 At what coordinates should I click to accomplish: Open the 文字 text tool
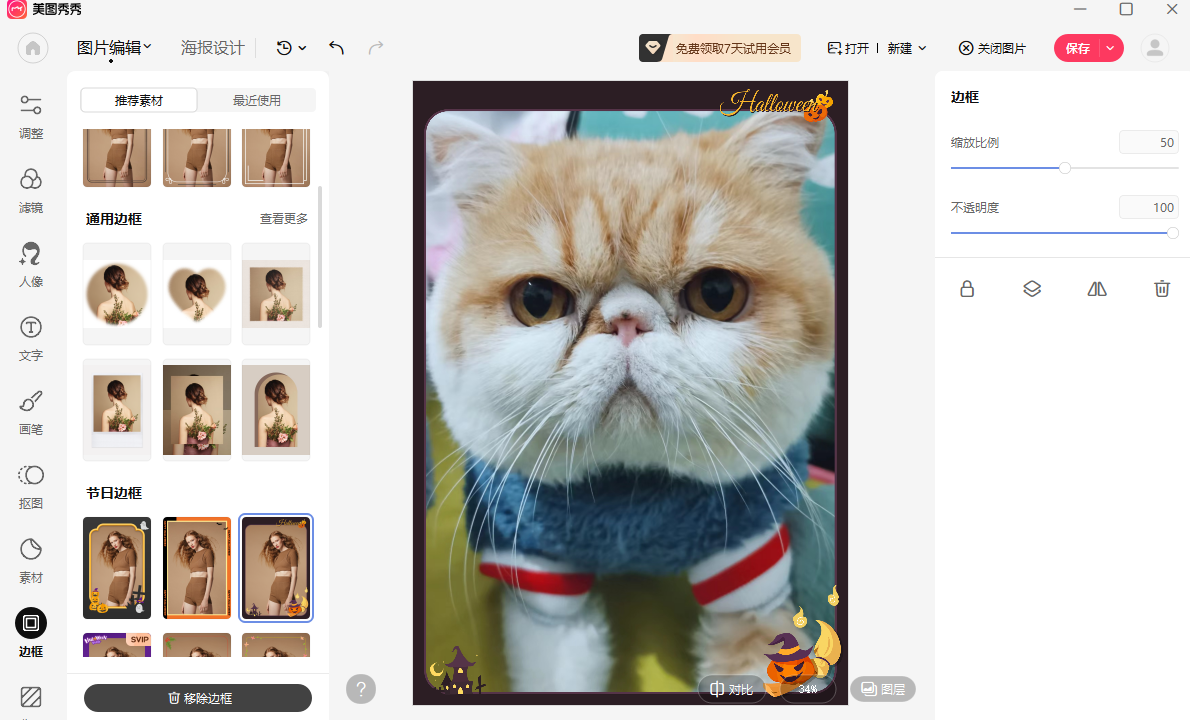(x=31, y=338)
